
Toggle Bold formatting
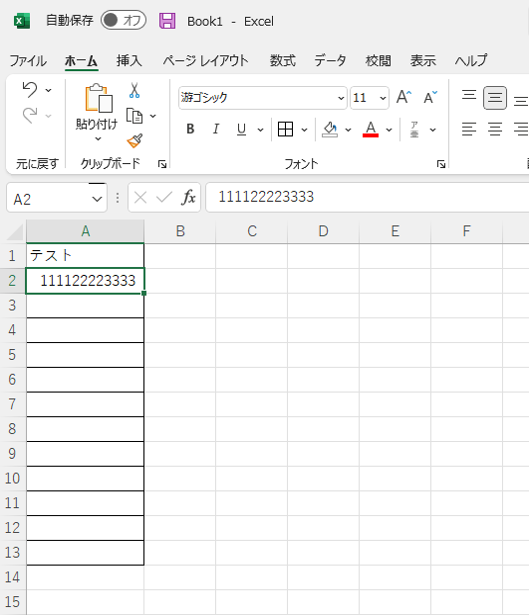point(191,129)
